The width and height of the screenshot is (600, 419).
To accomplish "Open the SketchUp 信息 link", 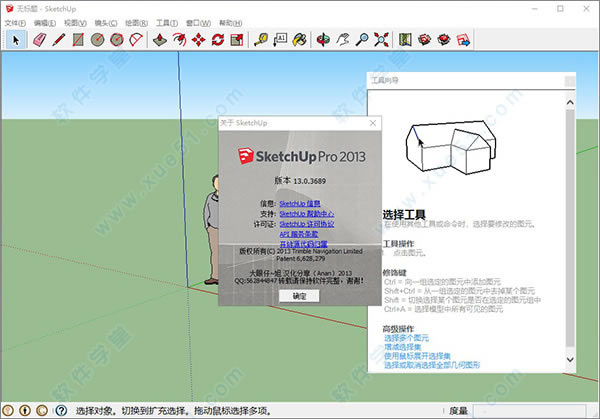I will pyautogui.click(x=300, y=204).
